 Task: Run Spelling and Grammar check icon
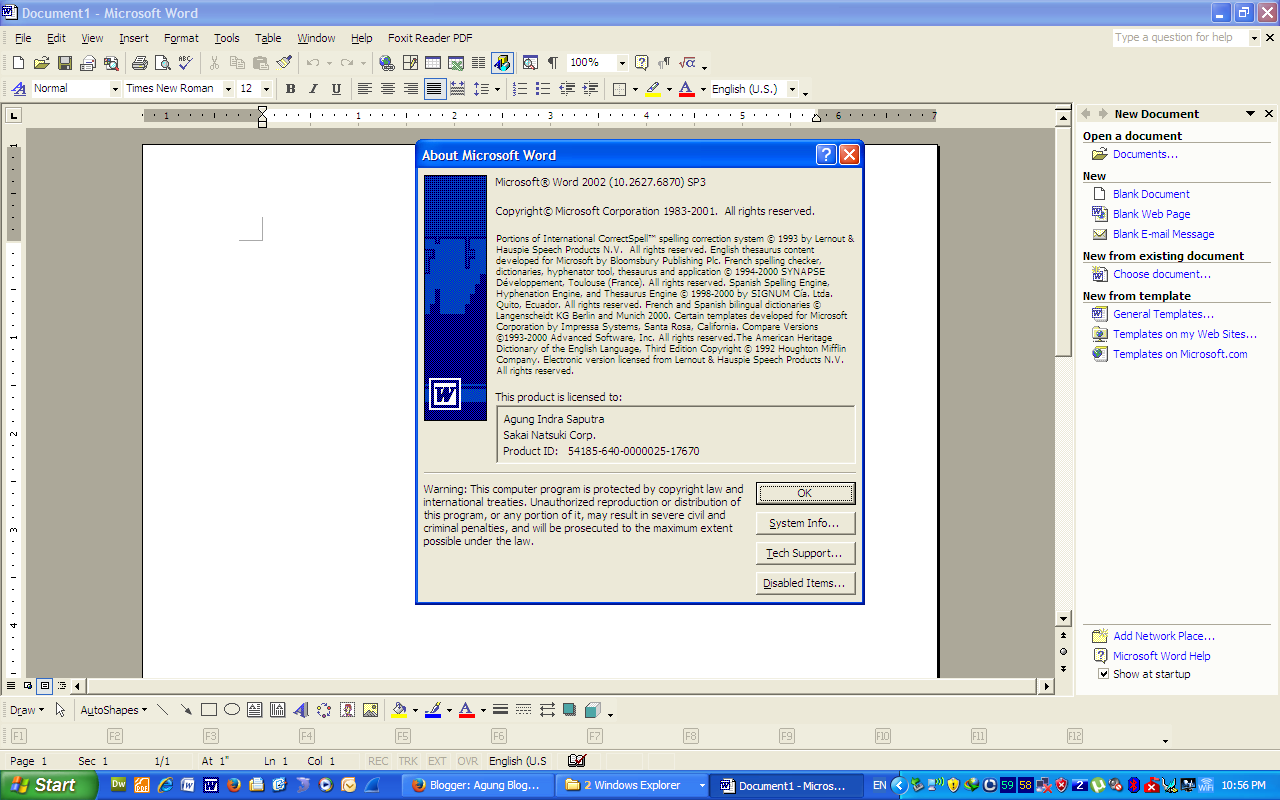tap(185, 63)
